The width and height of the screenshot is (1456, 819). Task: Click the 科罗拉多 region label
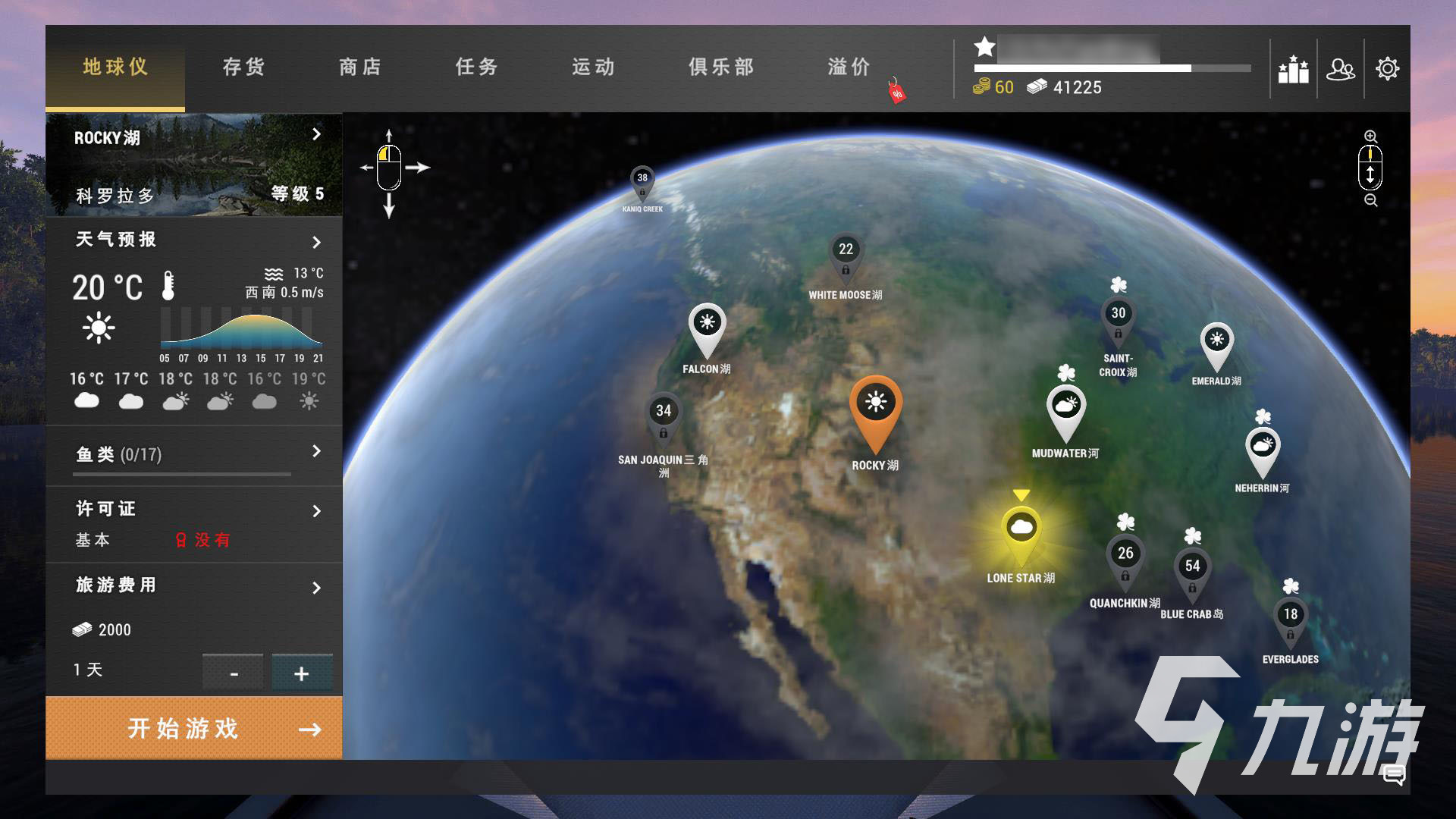click(x=115, y=196)
